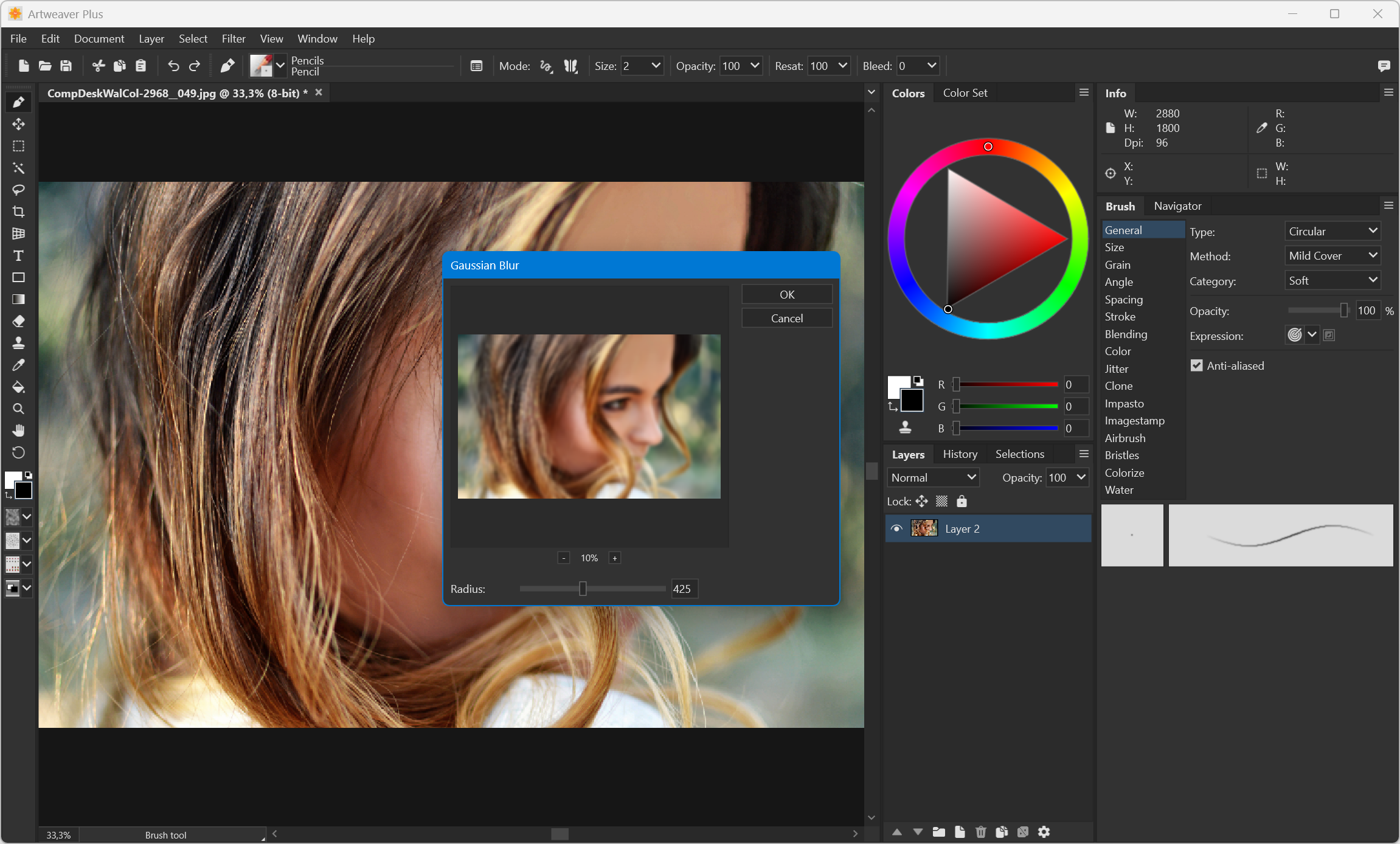The height and width of the screenshot is (844, 1400).
Task: Open the Filter menu
Action: pyautogui.click(x=233, y=38)
